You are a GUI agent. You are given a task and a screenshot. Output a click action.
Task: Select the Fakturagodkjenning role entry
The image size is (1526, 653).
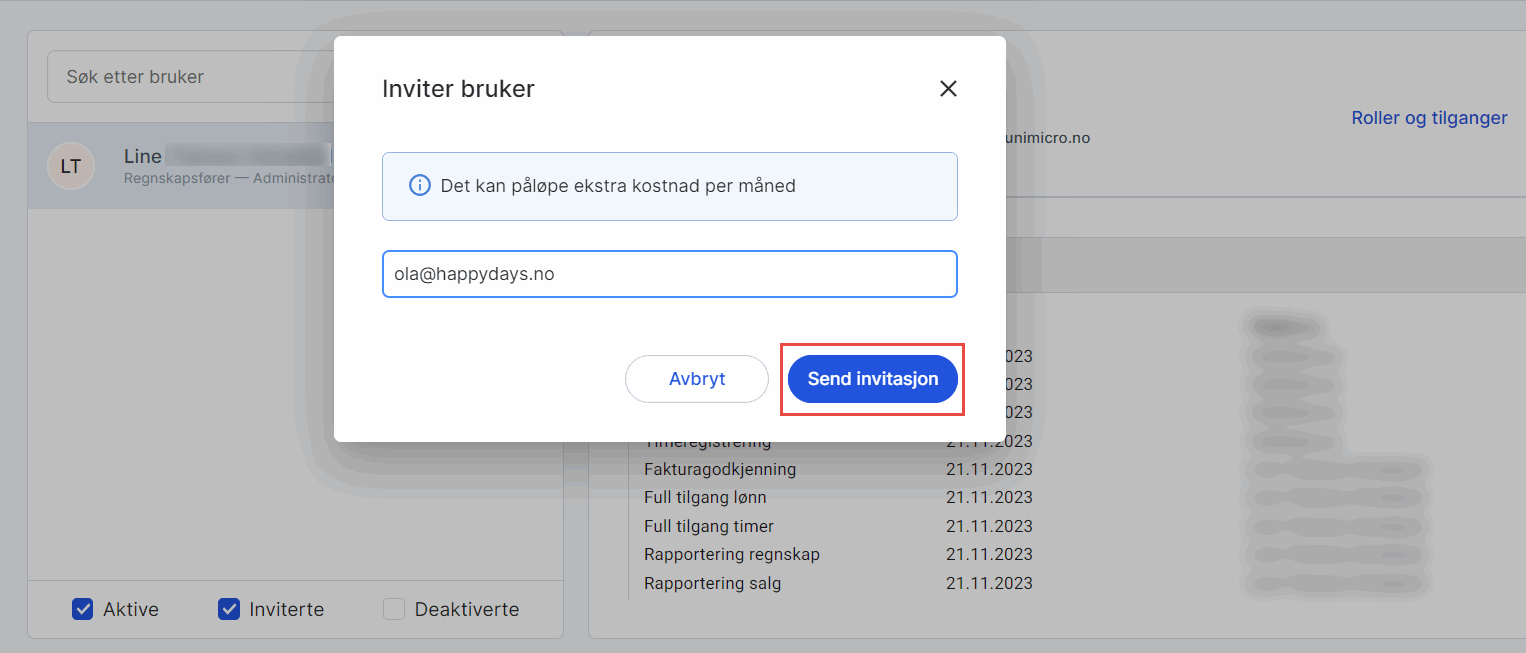(x=720, y=469)
